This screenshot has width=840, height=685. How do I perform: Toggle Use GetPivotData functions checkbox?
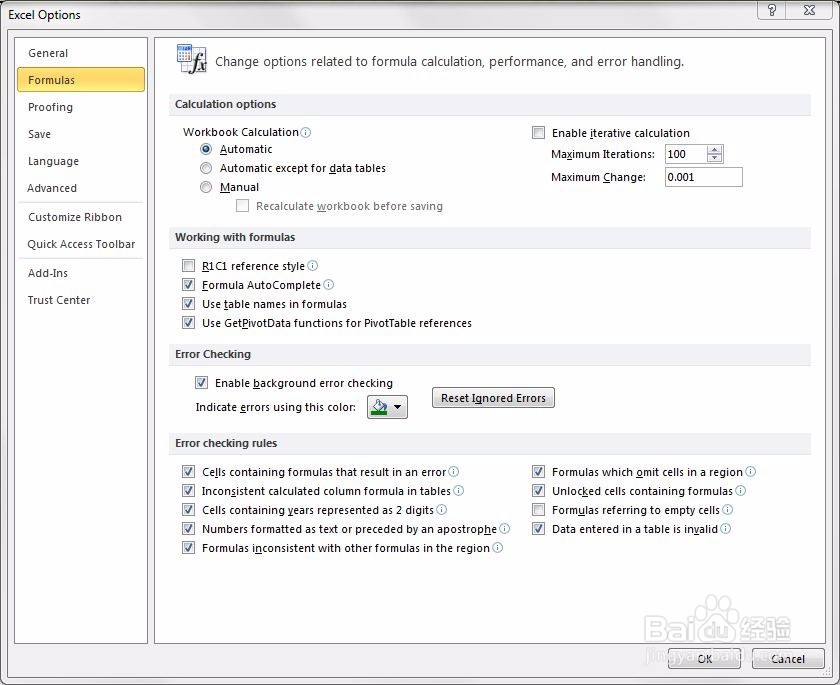pos(189,322)
